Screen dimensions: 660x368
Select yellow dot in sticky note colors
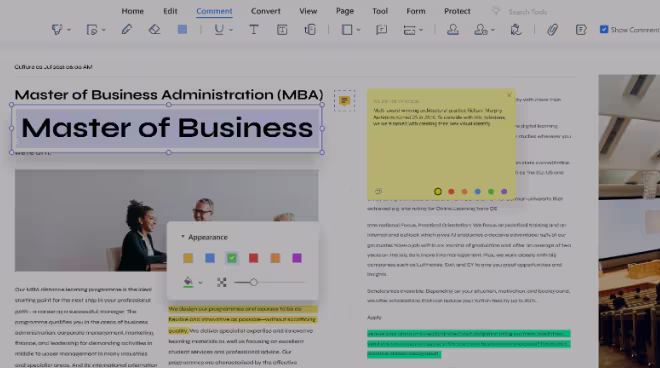438,192
